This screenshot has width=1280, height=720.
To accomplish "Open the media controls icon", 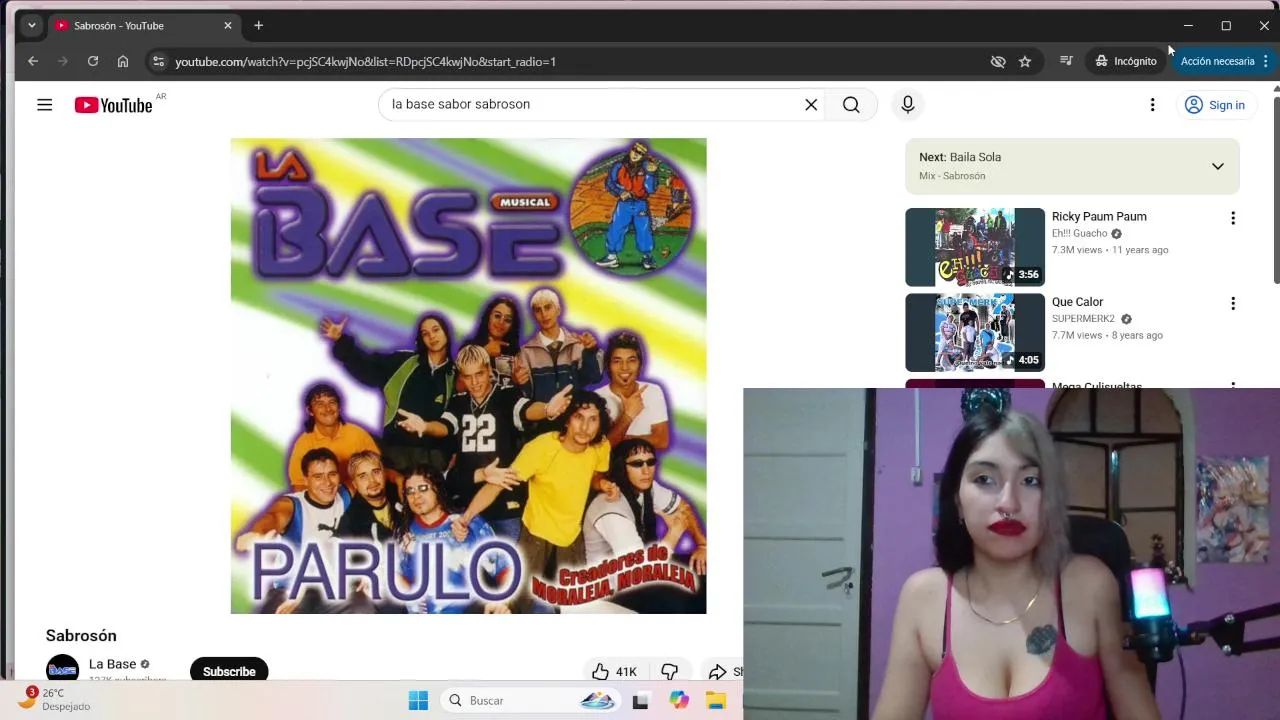I will 1066,61.
